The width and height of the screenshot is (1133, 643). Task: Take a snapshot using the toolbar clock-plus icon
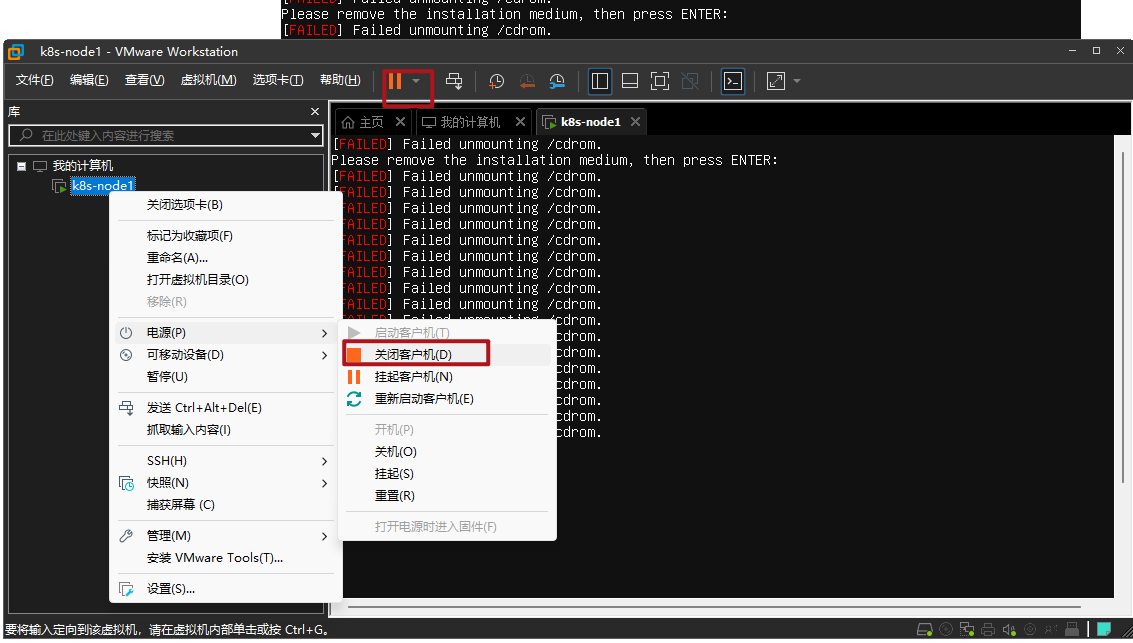[496, 81]
